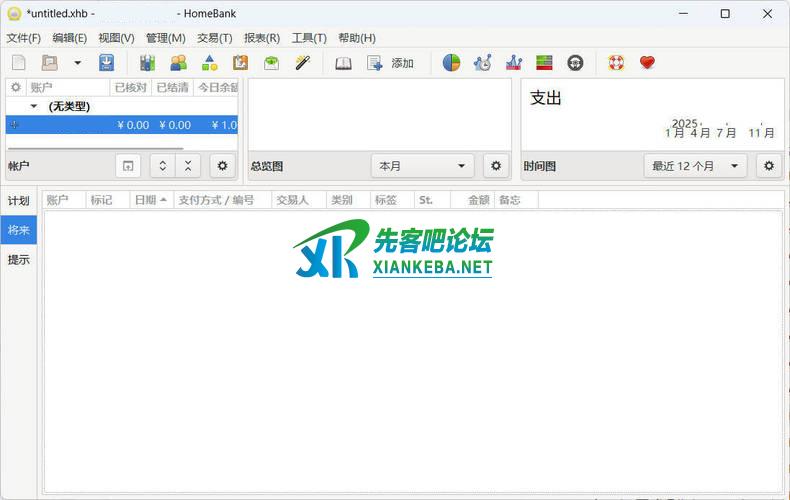Open the 交易(T) menu
Screen dimensions: 790x500
click(x=214, y=38)
